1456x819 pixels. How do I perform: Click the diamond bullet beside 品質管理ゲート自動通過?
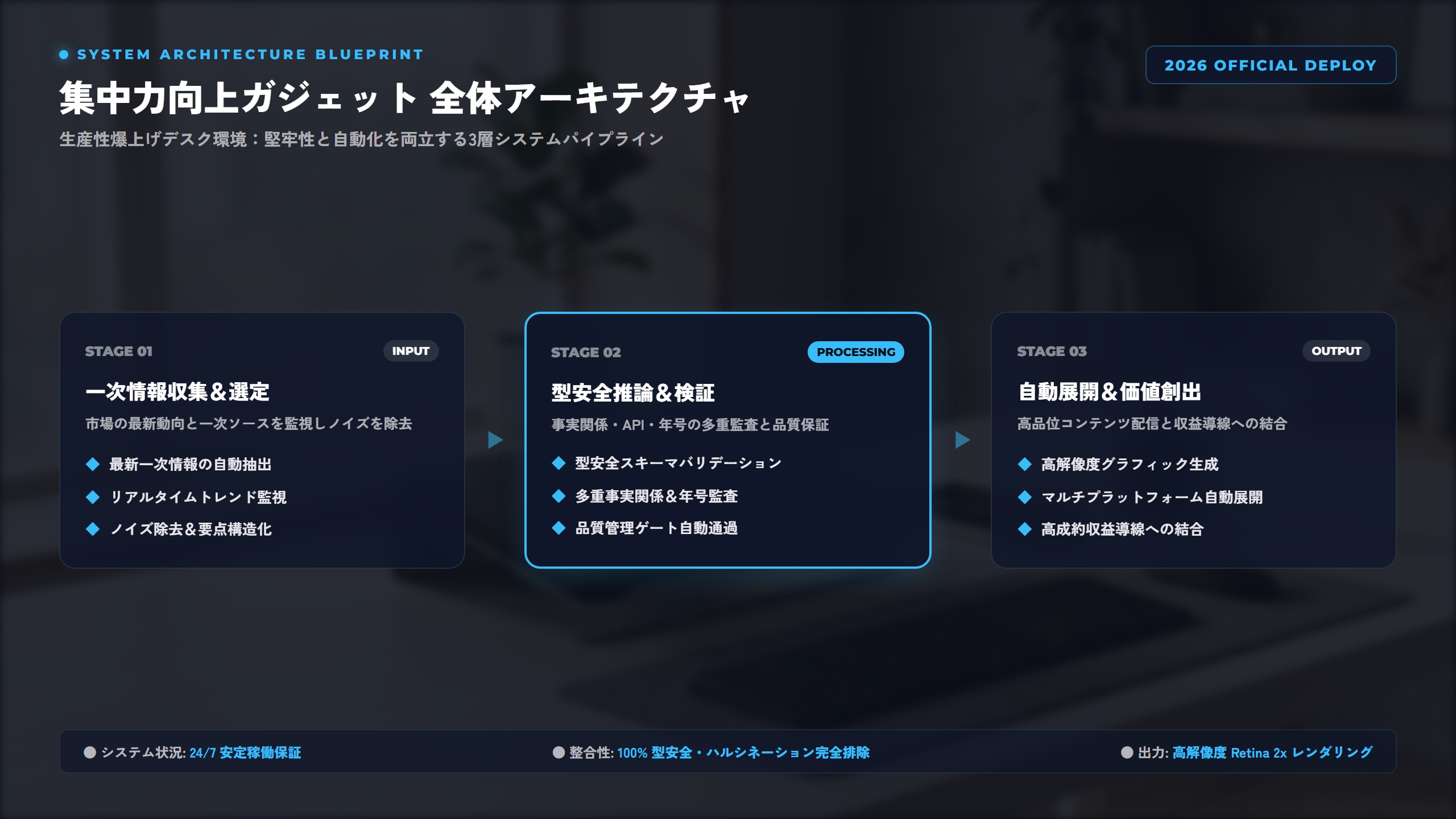click(559, 528)
